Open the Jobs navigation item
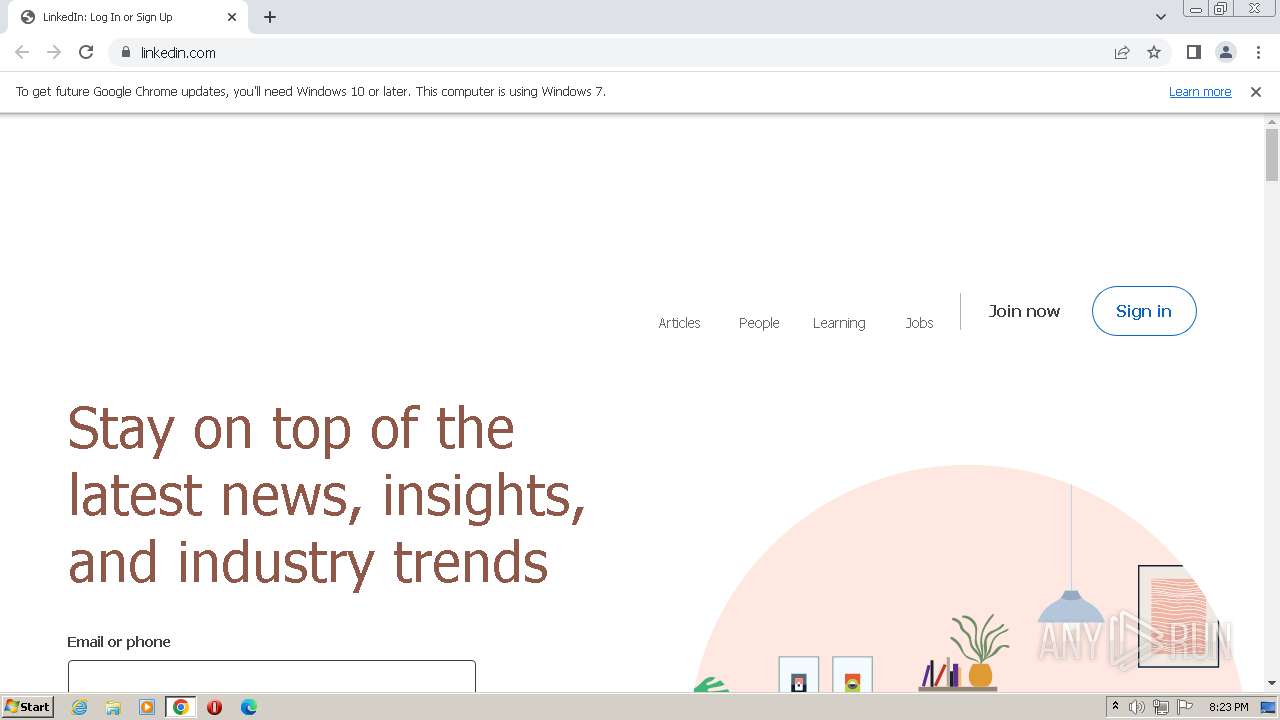 919,323
